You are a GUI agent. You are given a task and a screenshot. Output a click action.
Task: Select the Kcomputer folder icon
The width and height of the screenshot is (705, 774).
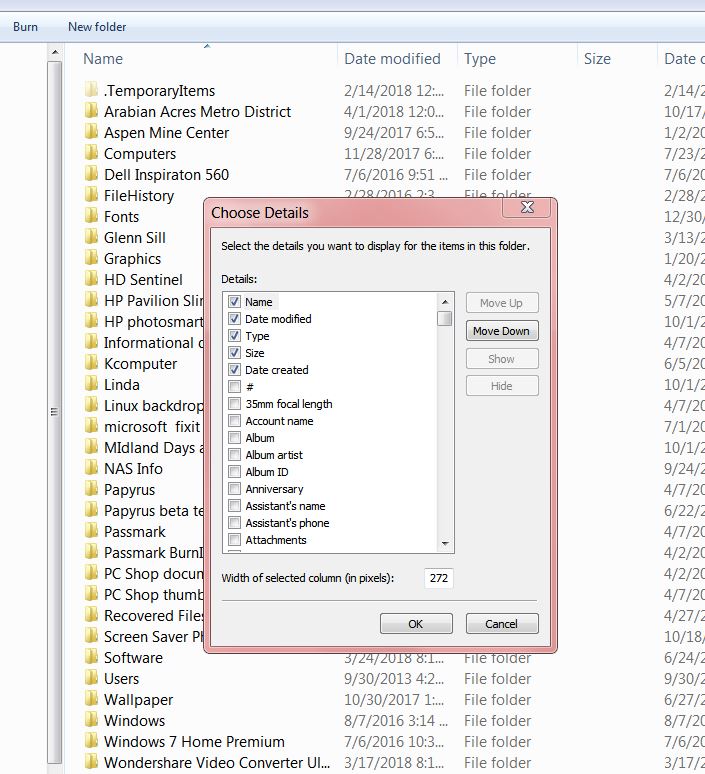click(x=91, y=363)
